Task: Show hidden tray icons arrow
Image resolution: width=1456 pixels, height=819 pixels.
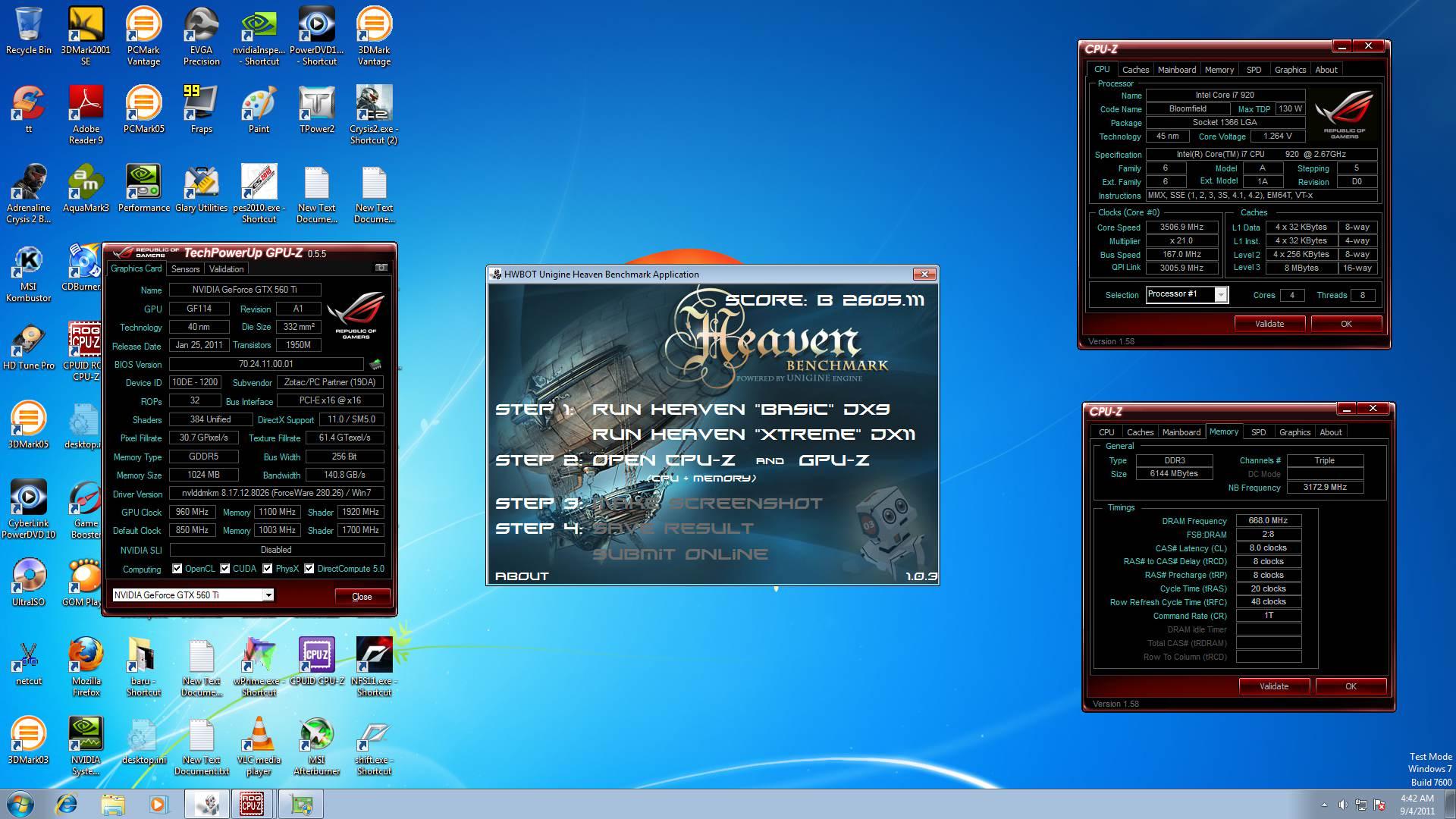Action: click(1324, 805)
